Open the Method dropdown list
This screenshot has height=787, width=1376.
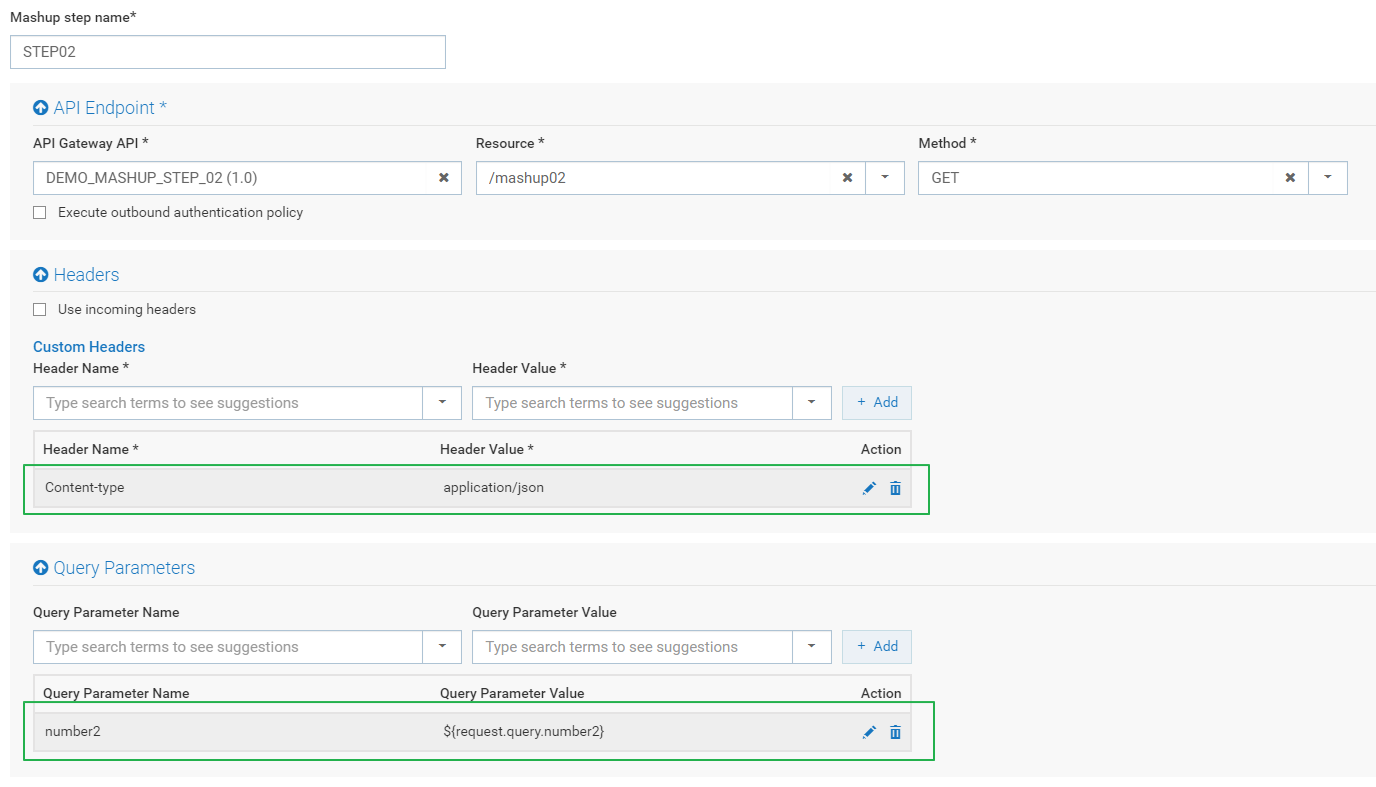tap(1328, 178)
